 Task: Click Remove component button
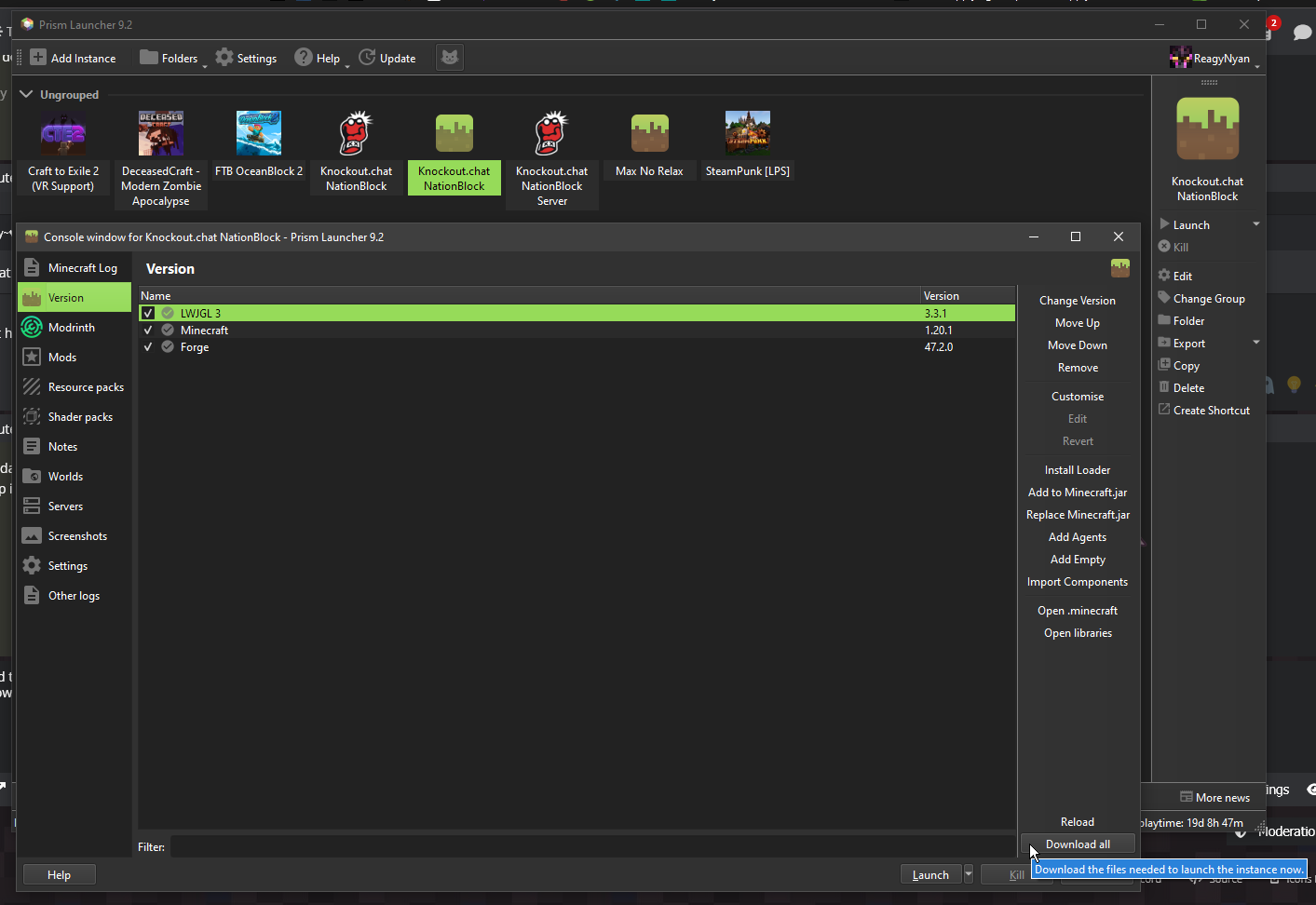1078,368
